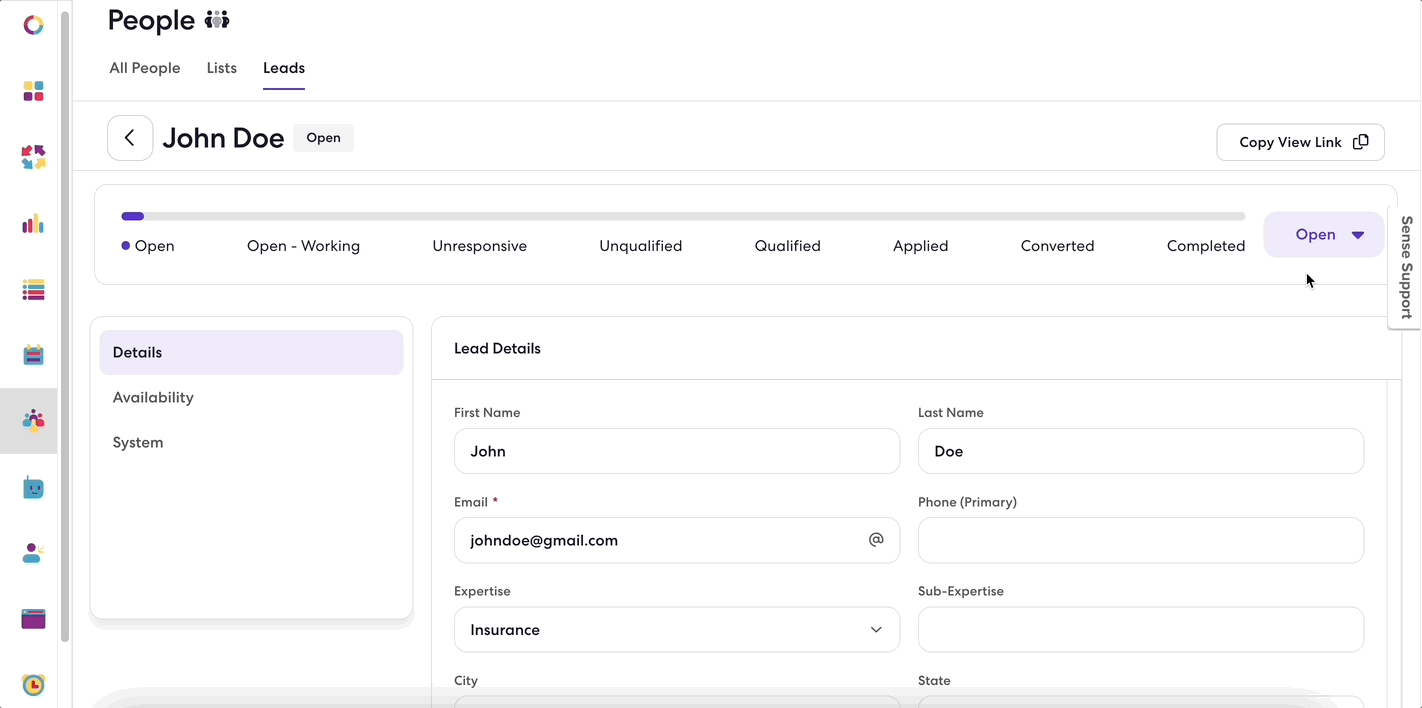Image resolution: width=1422 pixels, height=708 pixels.
Task: Click the First Name input field
Action: 677,451
